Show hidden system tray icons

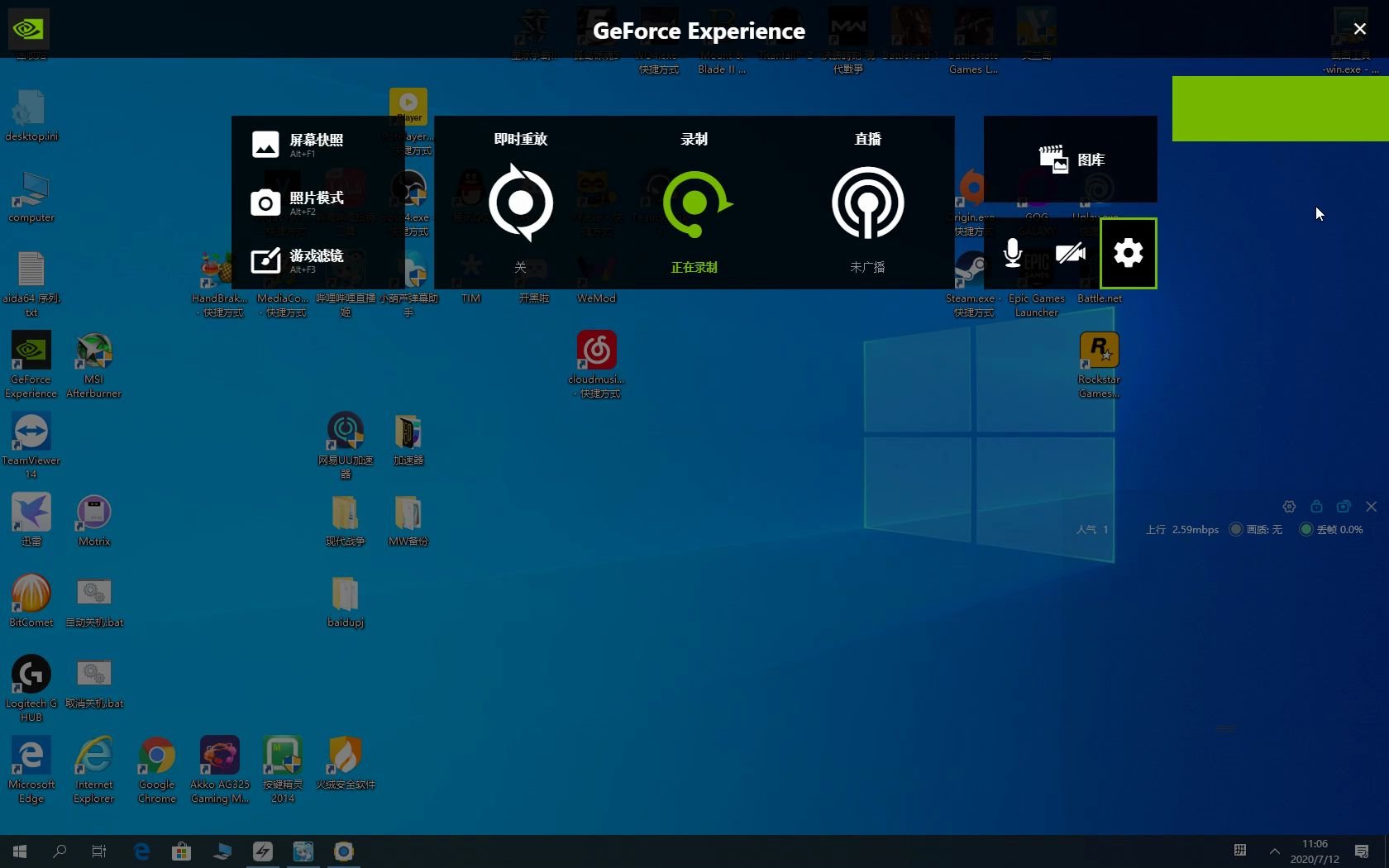click(x=1274, y=851)
